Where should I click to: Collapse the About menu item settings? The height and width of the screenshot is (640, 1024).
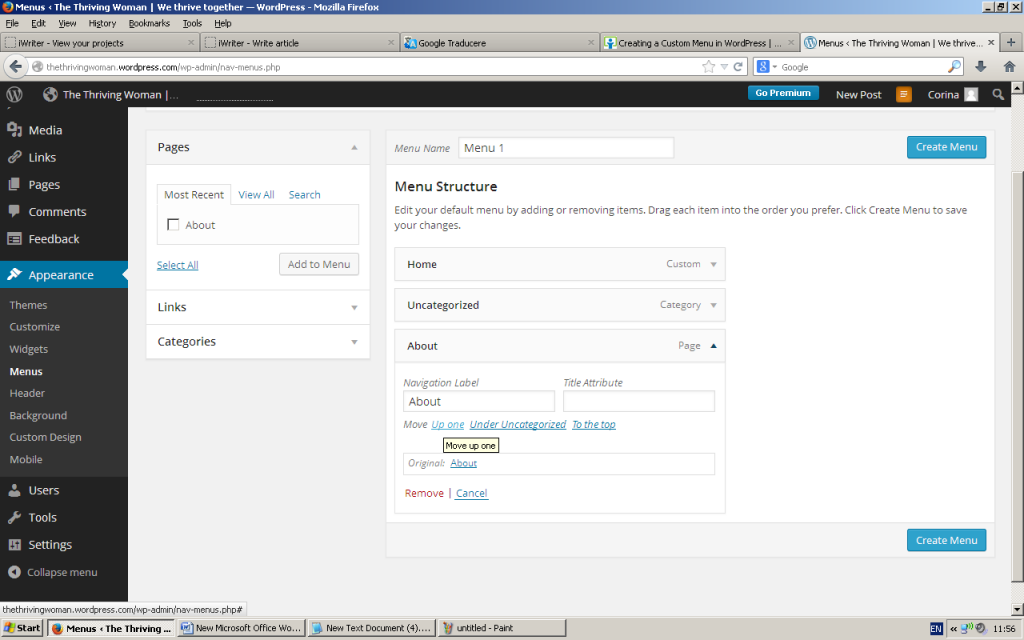coord(713,346)
